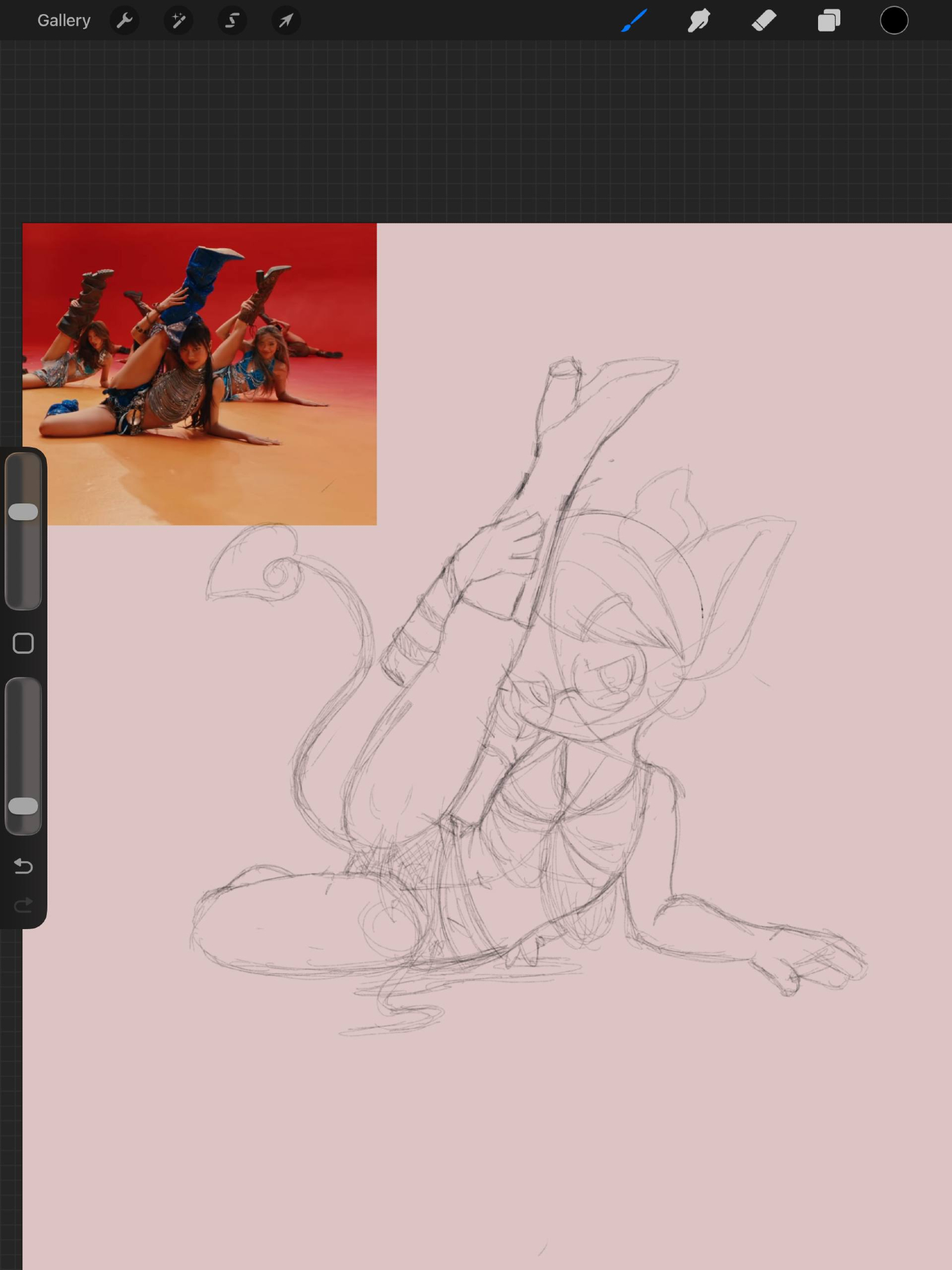Open the Adjustments magic wand menu
952x1270 pixels.
tap(178, 20)
